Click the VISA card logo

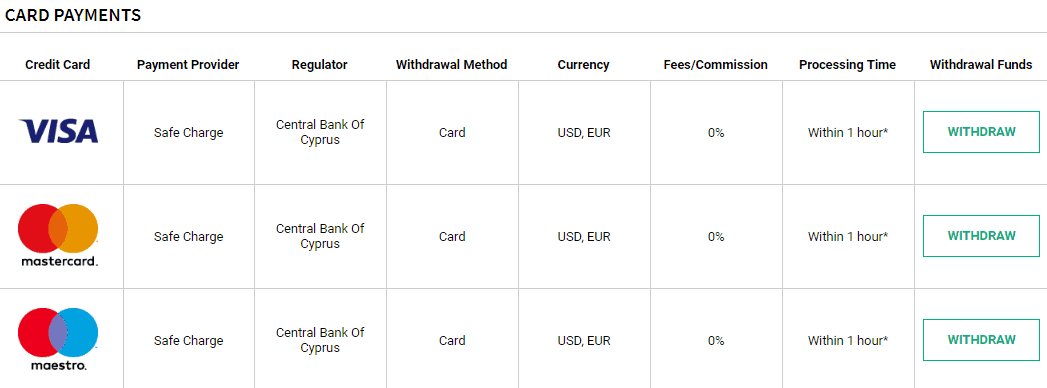(58, 132)
